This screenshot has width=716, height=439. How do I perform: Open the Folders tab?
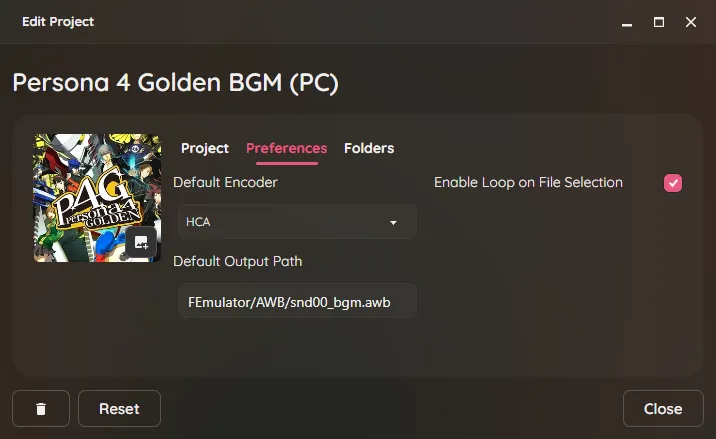click(369, 148)
